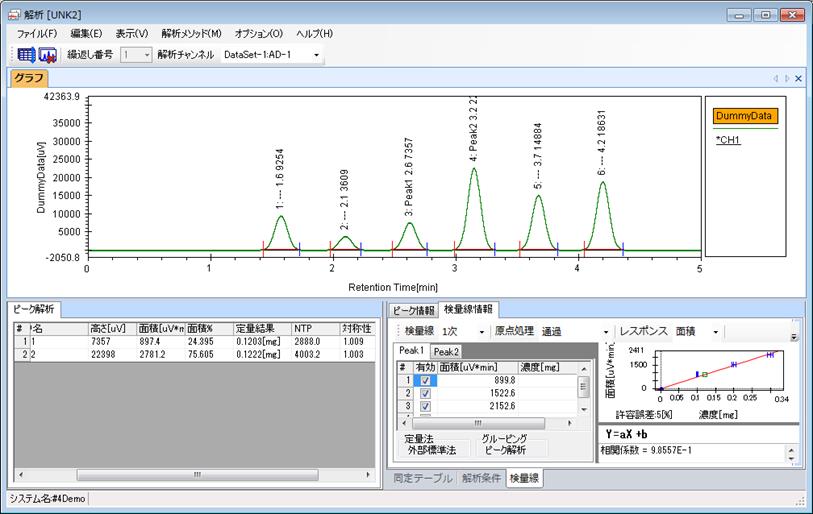Click the *CH1 channel link in legend

[x=727, y=140]
